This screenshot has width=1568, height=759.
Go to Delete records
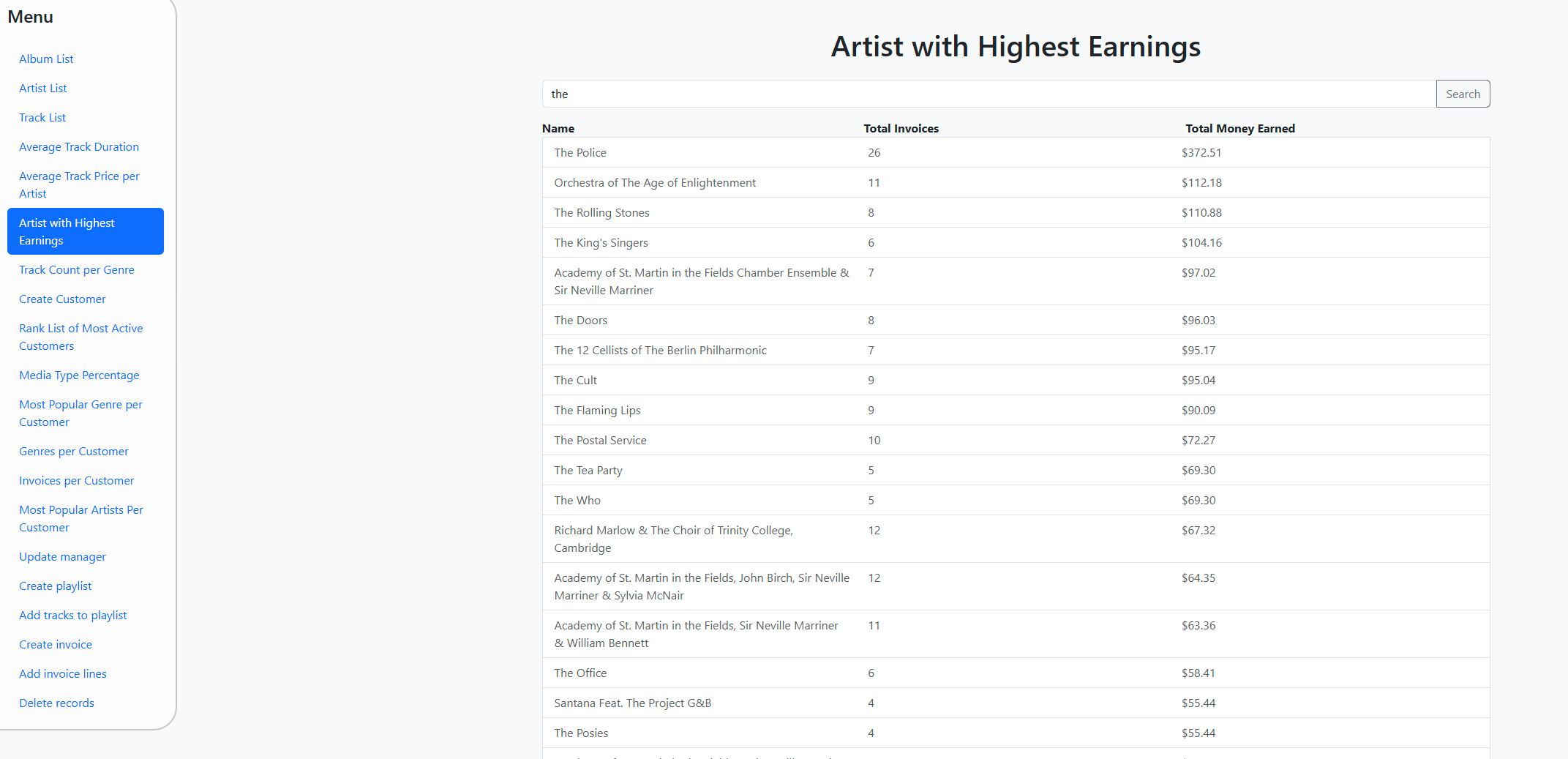point(56,703)
